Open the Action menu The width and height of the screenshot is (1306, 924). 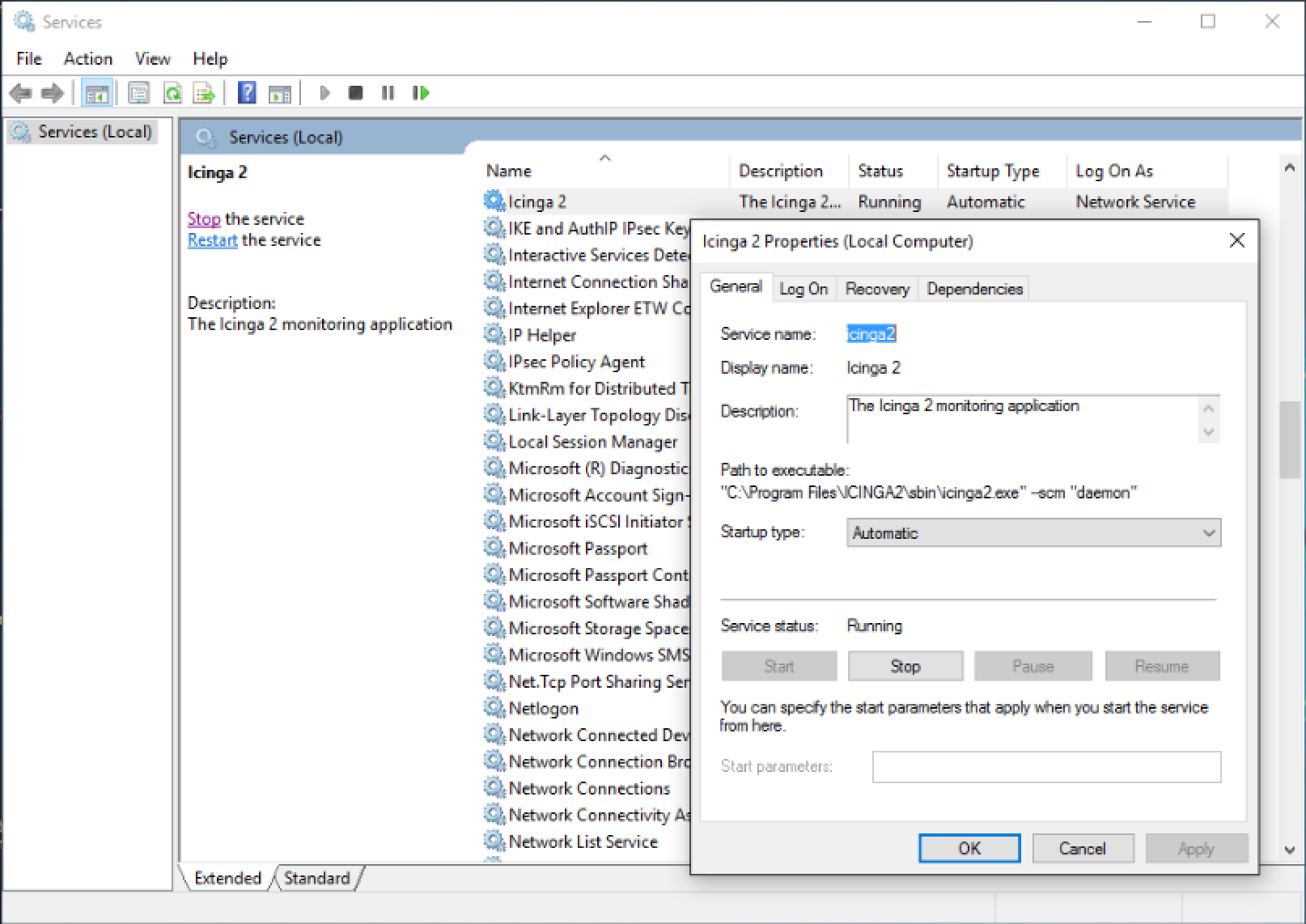click(88, 59)
